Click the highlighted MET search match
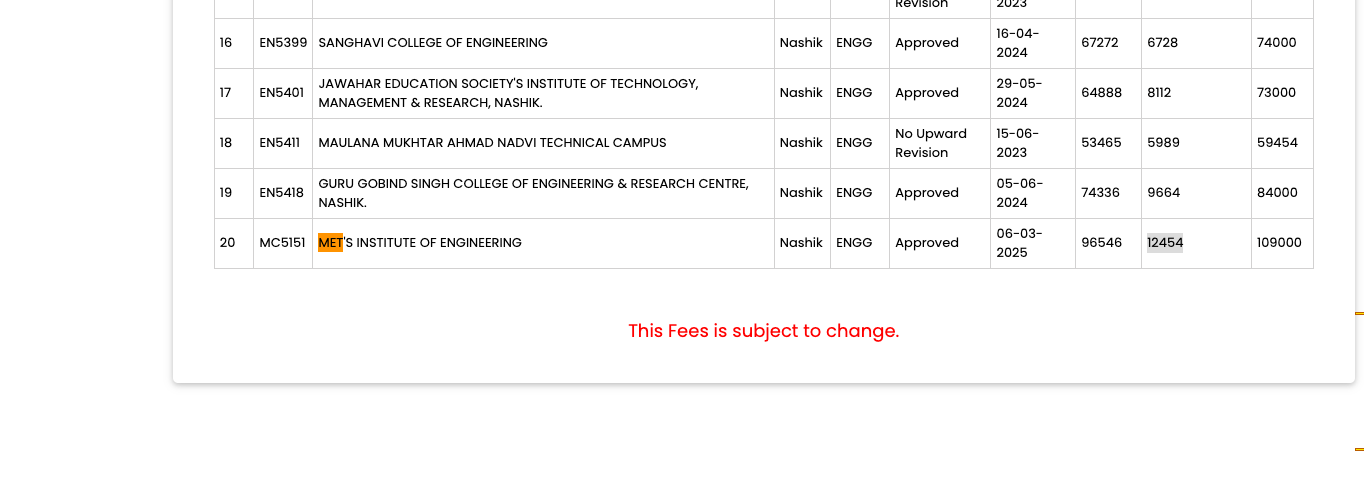Screen dimensions: 1364x502 click(330, 243)
